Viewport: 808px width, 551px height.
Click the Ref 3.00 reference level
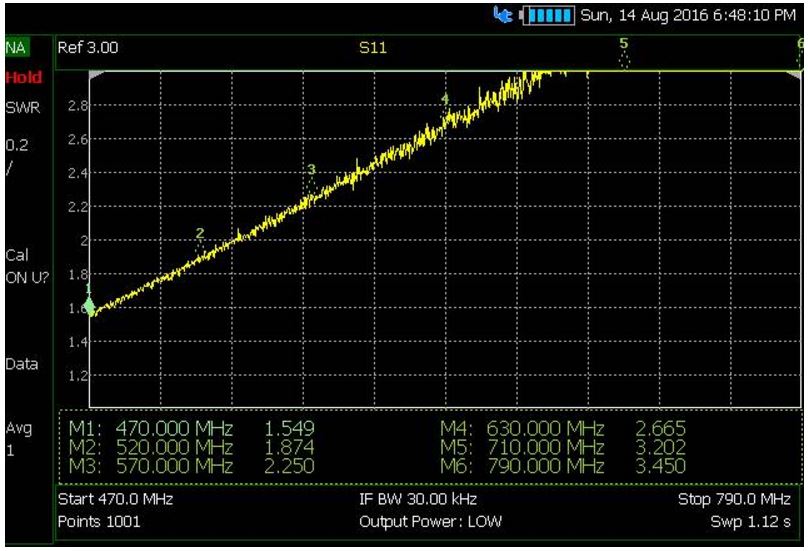tap(88, 48)
